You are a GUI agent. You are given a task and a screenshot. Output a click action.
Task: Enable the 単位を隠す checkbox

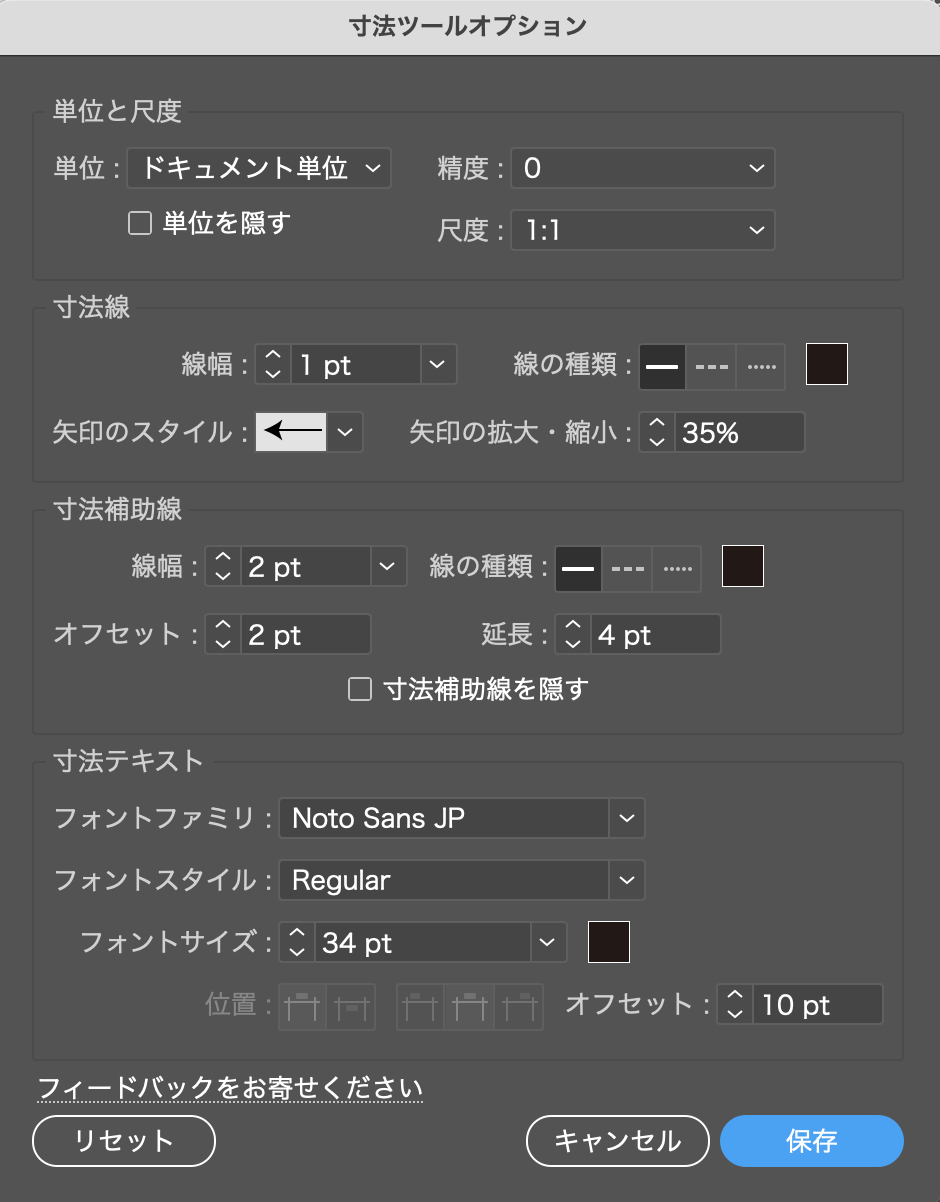tap(139, 223)
